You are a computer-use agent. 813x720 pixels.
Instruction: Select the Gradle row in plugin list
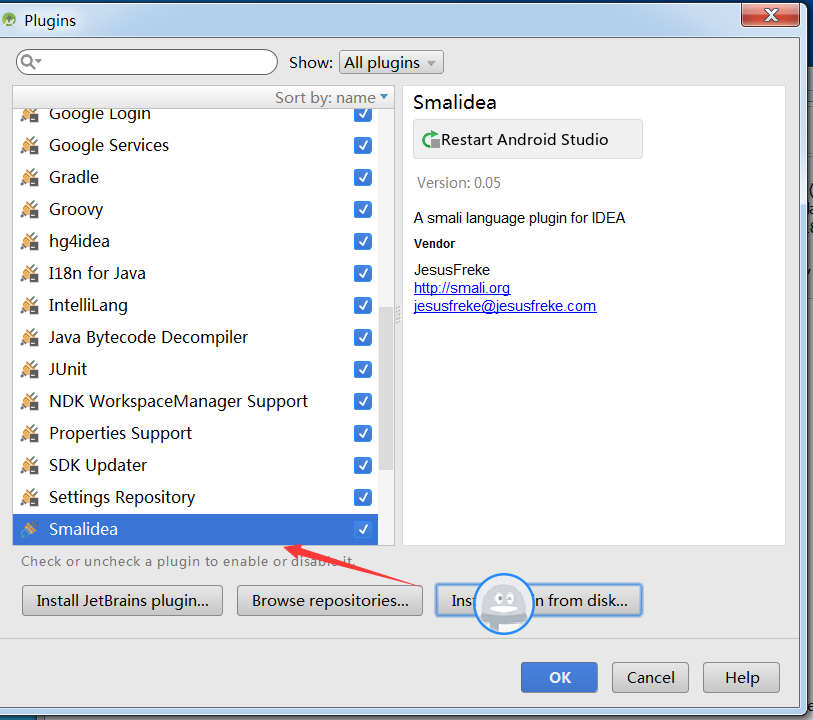195,178
